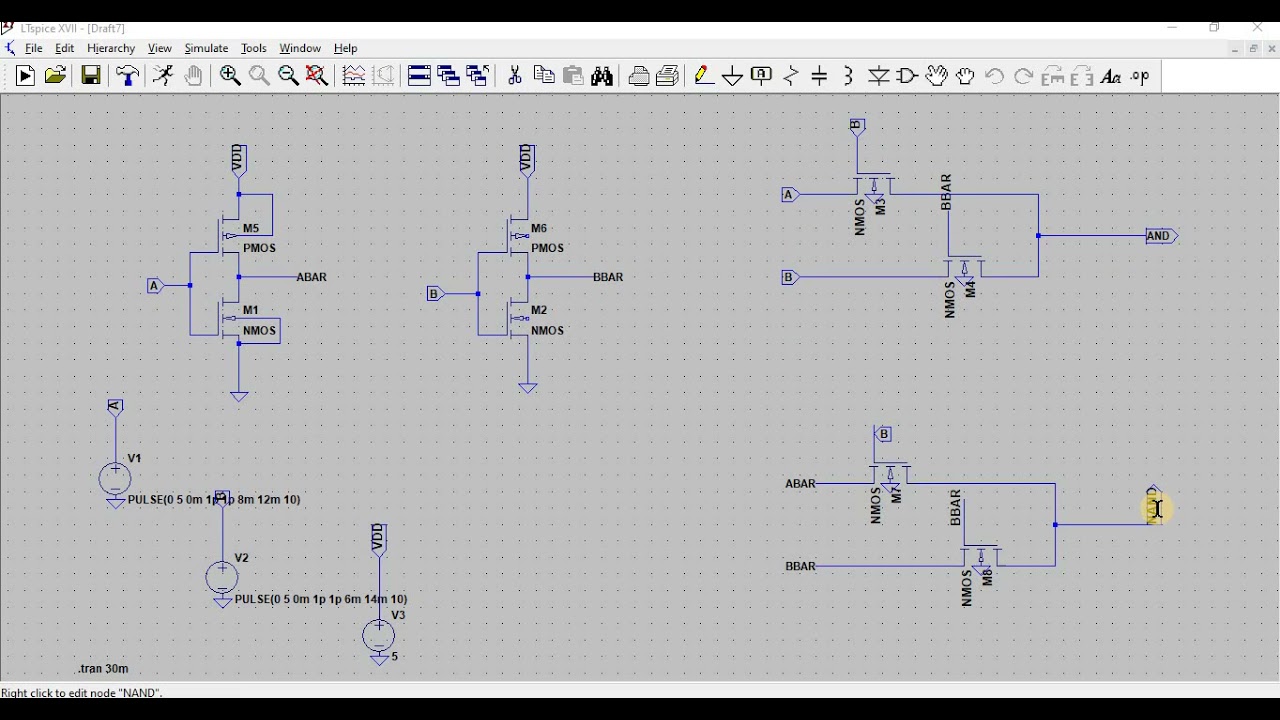Halt the simulation with the hand icon
Image resolution: width=1280 pixels, height=720 pixels.
pos(194,76)
